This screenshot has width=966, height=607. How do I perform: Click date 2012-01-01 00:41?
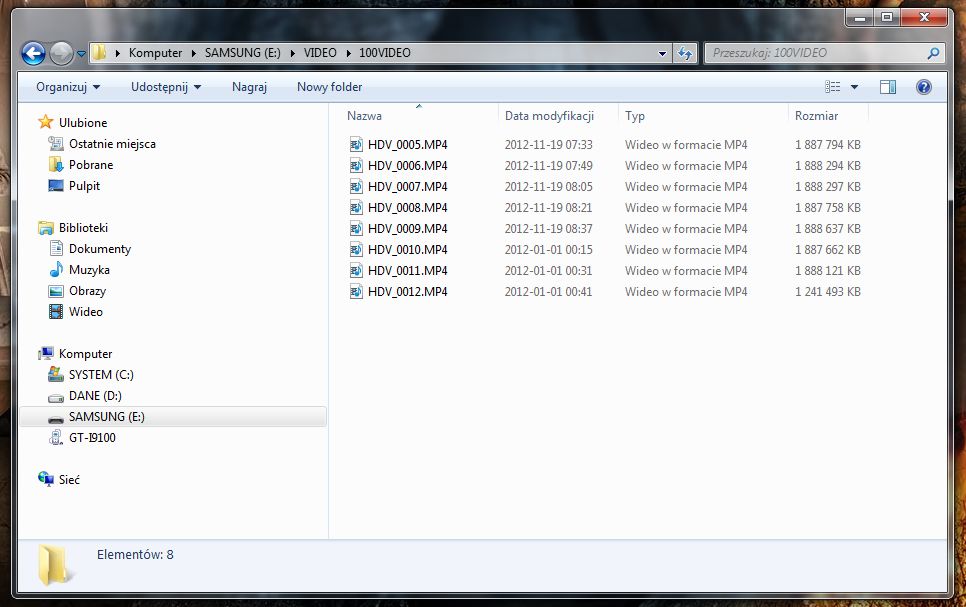point(548,291)
